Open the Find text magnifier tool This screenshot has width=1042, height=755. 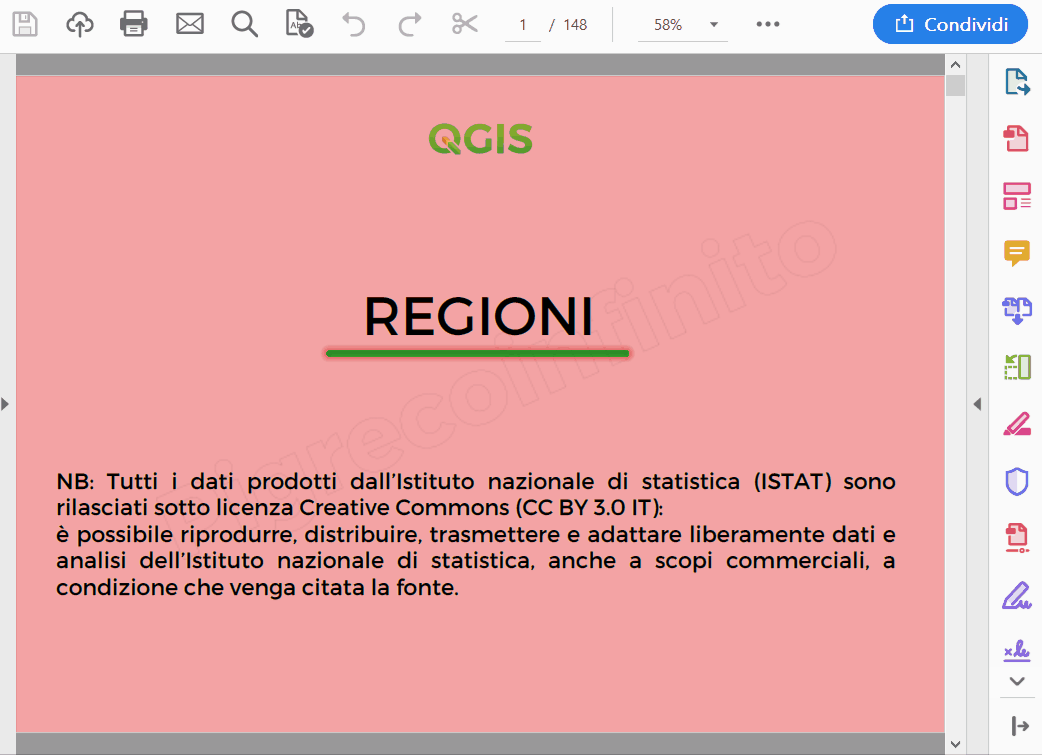pos(244,24)
